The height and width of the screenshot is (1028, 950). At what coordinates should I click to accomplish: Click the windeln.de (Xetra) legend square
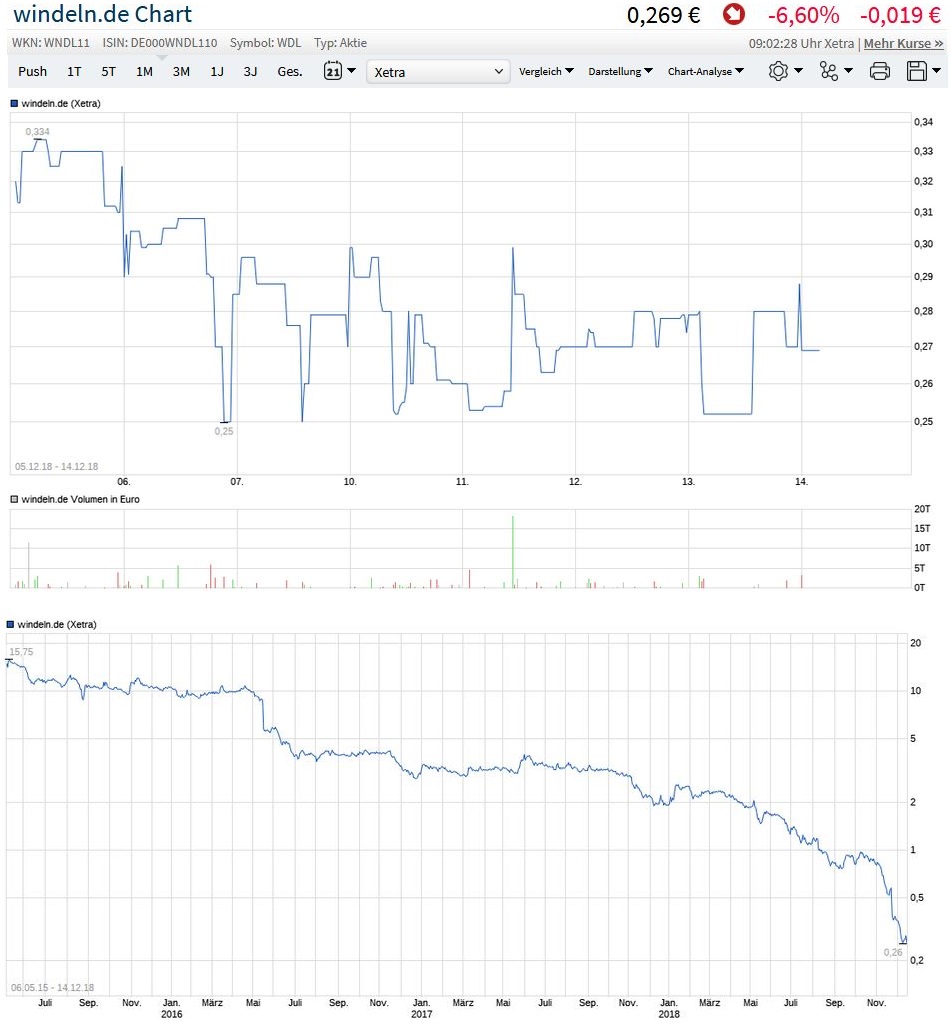tap(14, 103)
